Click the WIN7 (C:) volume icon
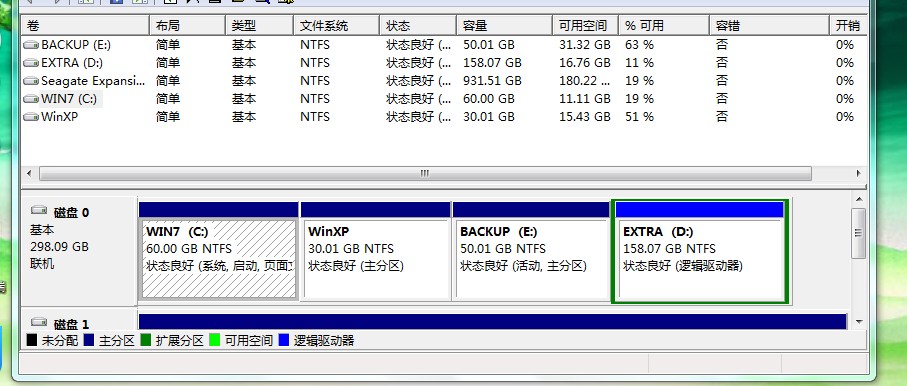This screenshot has width=907, height=386. pos(31,99)
